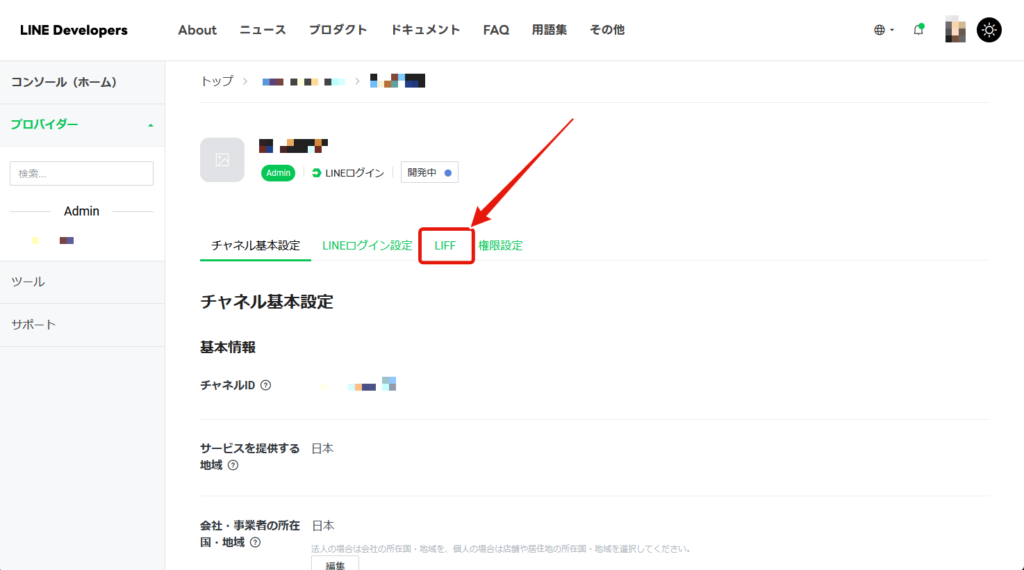Click help icon next to 会社・事業者の所在国・地域

pos(255,543)
